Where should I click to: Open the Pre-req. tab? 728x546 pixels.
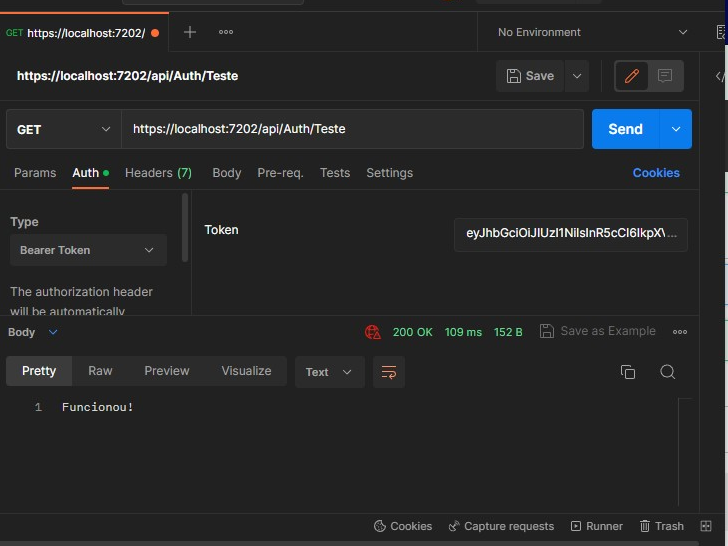pyautogui.click(x=280, y=173)
